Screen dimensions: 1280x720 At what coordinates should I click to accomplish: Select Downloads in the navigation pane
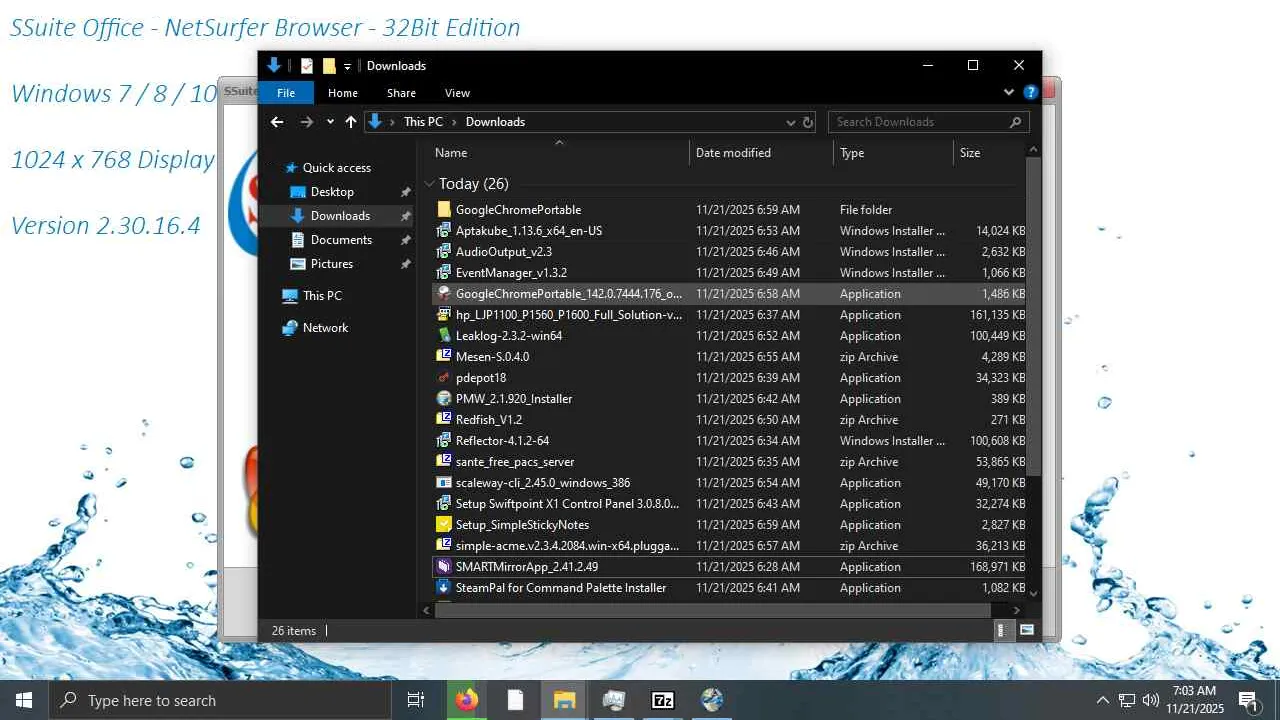(x=340, y=216)
